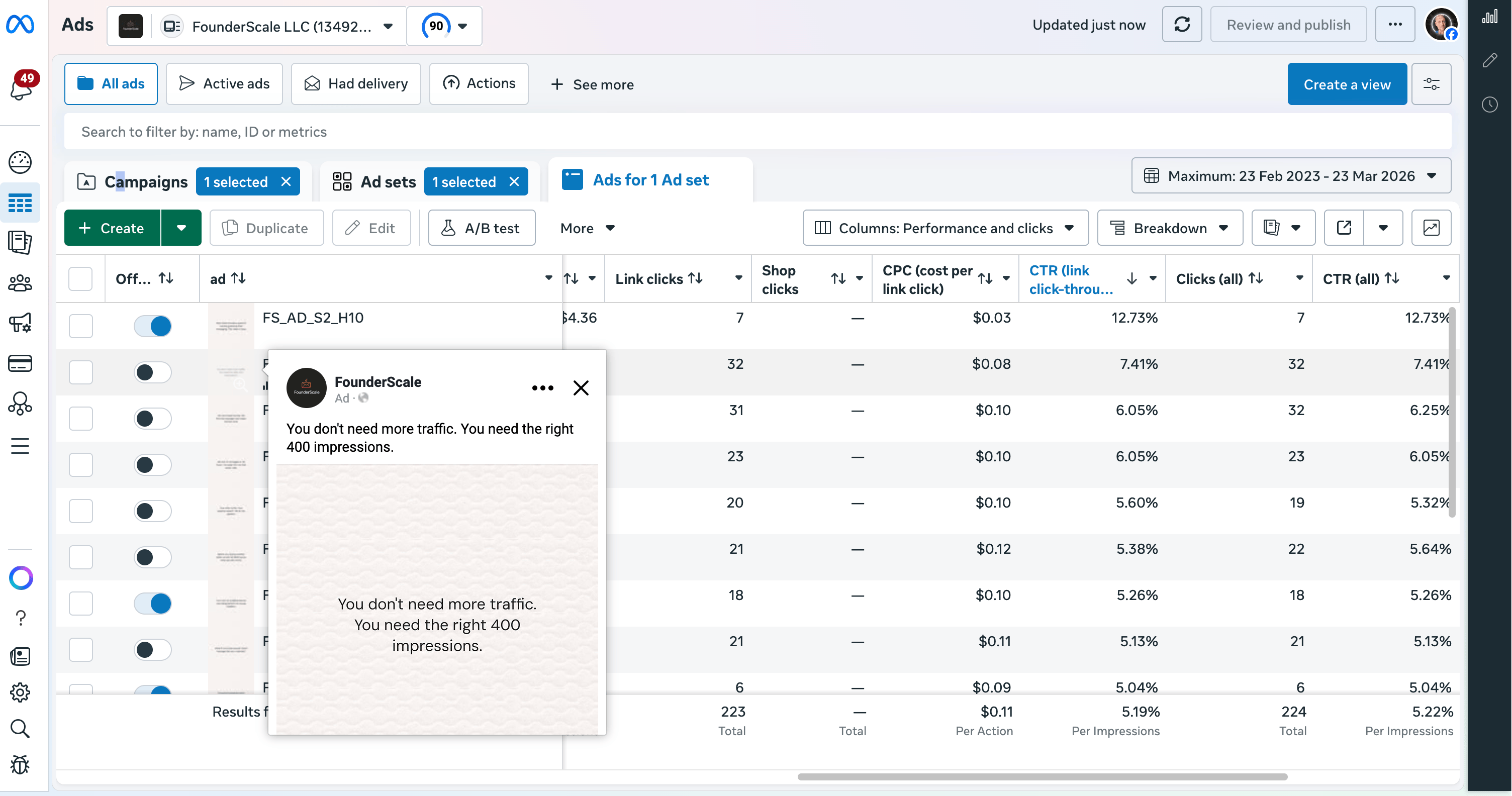This screenshot has width=1512, height=796.
Task: Switch to Actions view
Action: [479, 84]
